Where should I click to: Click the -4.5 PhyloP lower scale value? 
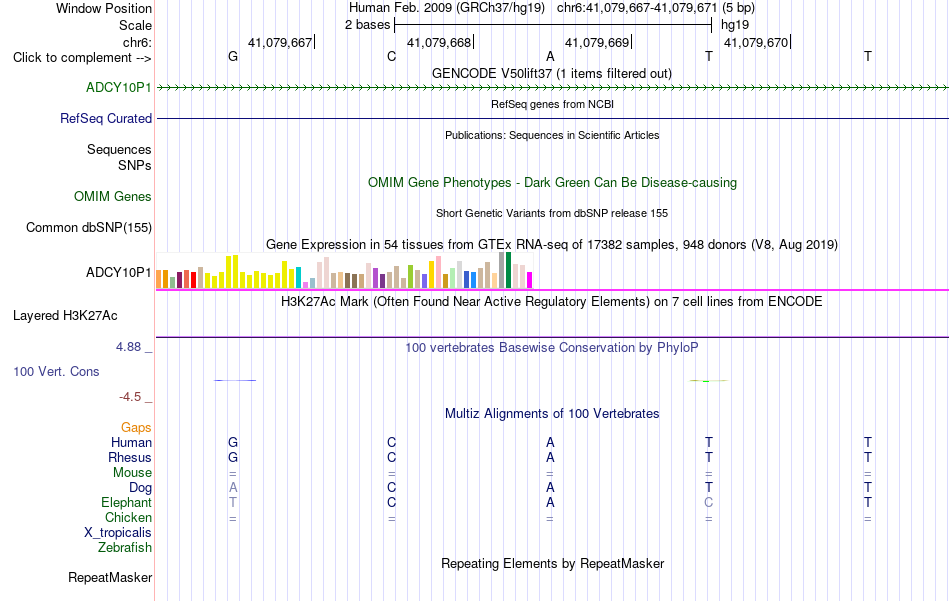coord(130,397)
